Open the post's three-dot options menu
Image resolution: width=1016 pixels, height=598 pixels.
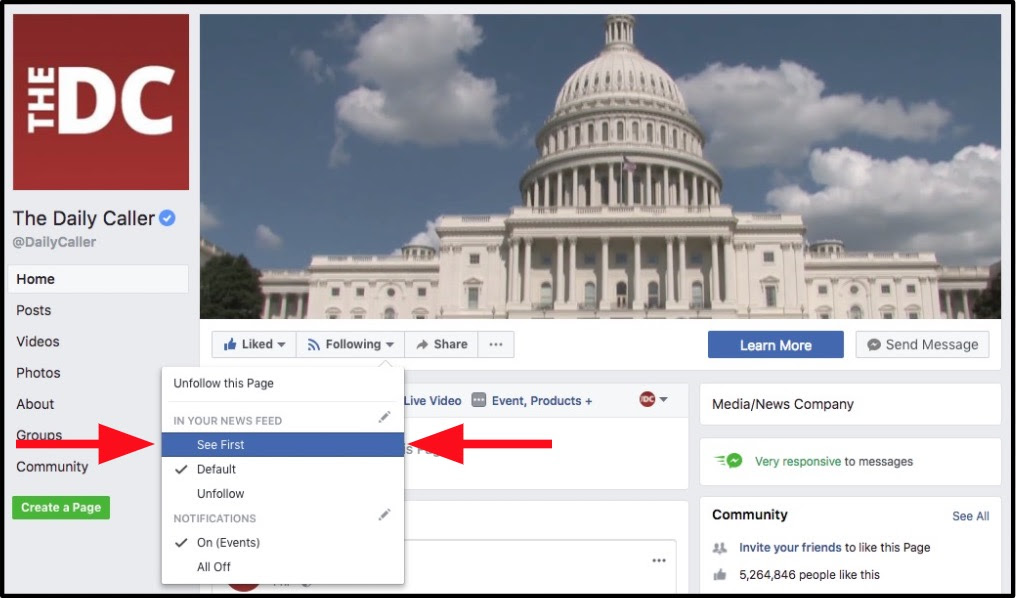[659, 560]
